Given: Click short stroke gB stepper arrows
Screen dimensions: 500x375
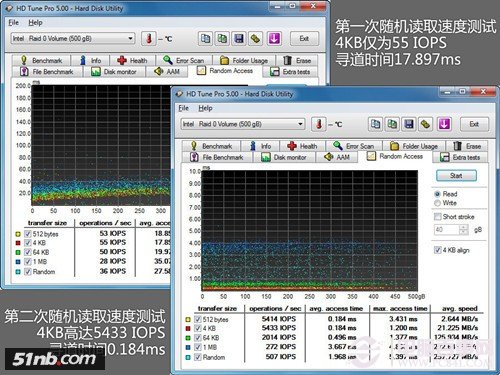Looking at the screenshot, I should 464,229.
